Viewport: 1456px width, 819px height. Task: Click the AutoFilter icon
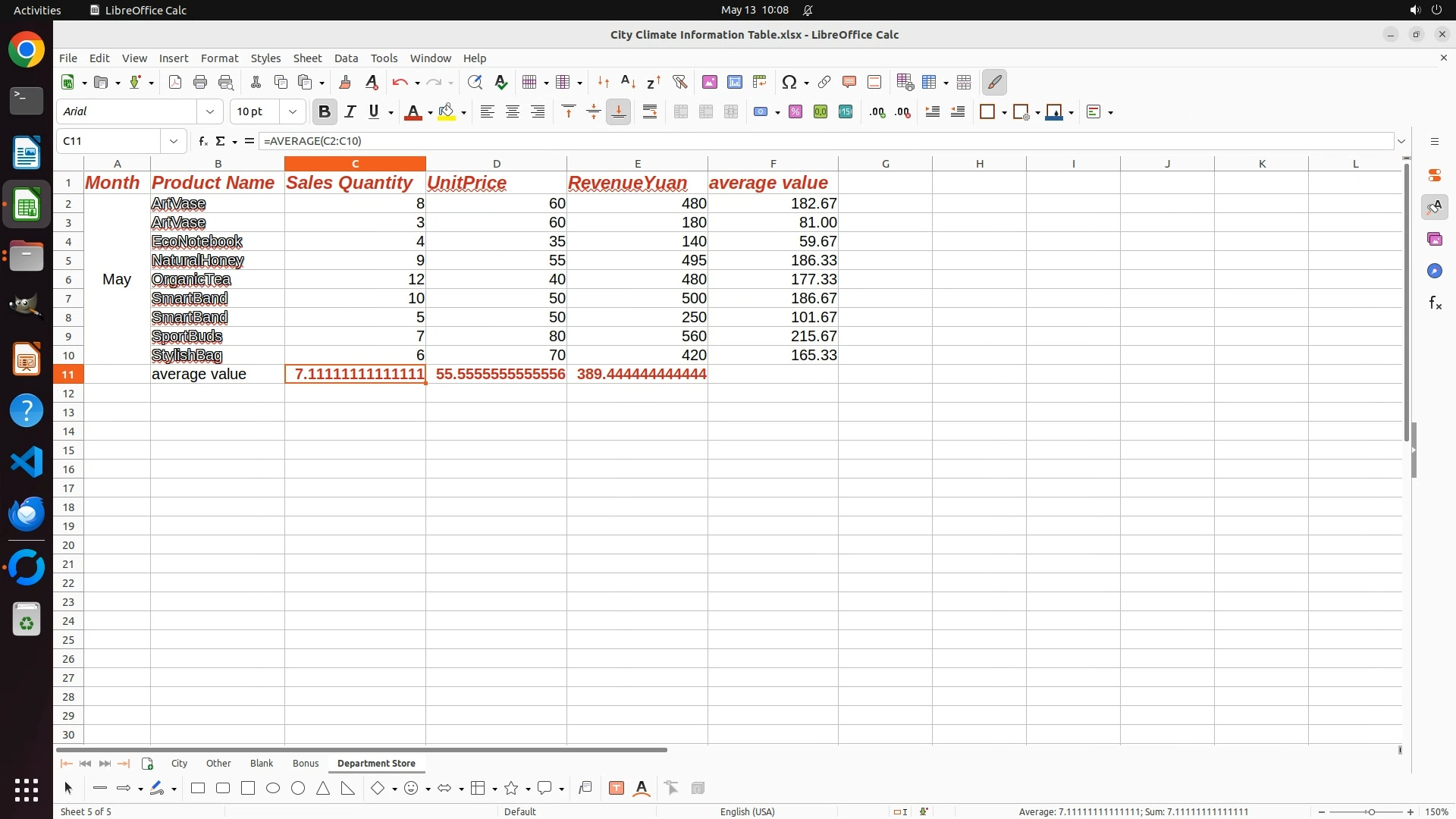[x=679, y=83]
